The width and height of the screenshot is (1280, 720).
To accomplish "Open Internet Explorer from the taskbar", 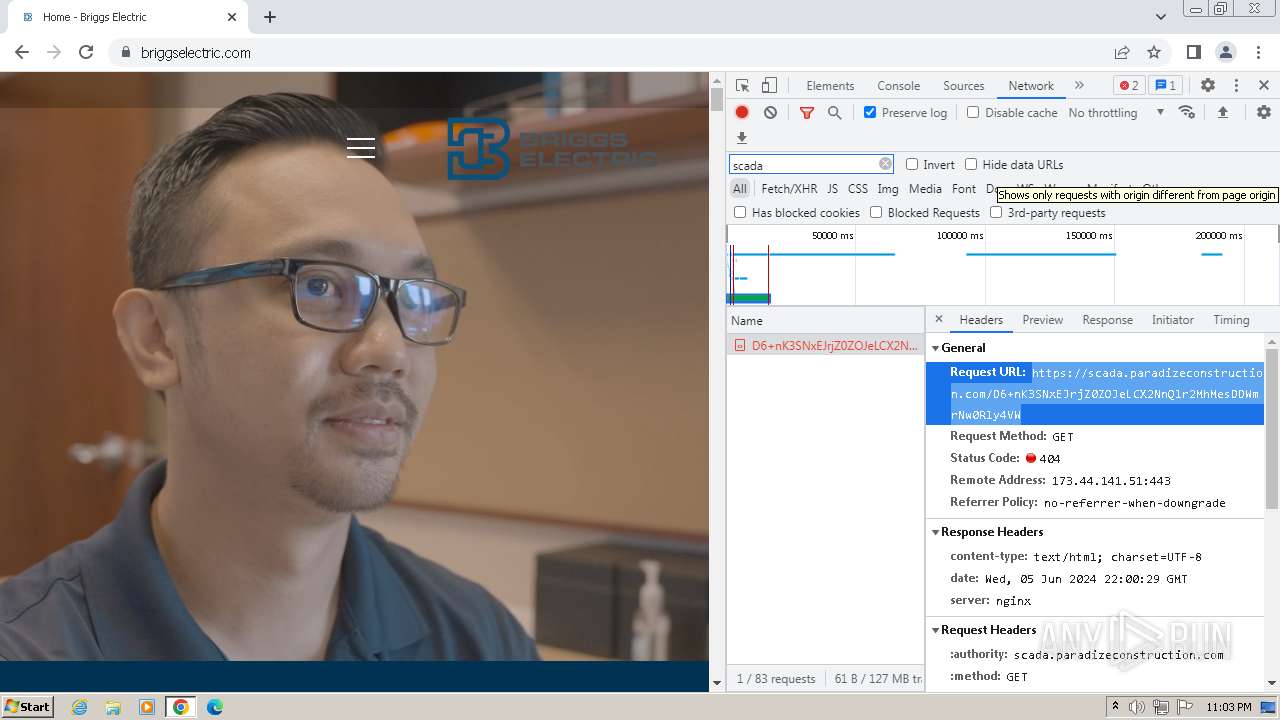I will pyautogui.click(x=79, y=707).
